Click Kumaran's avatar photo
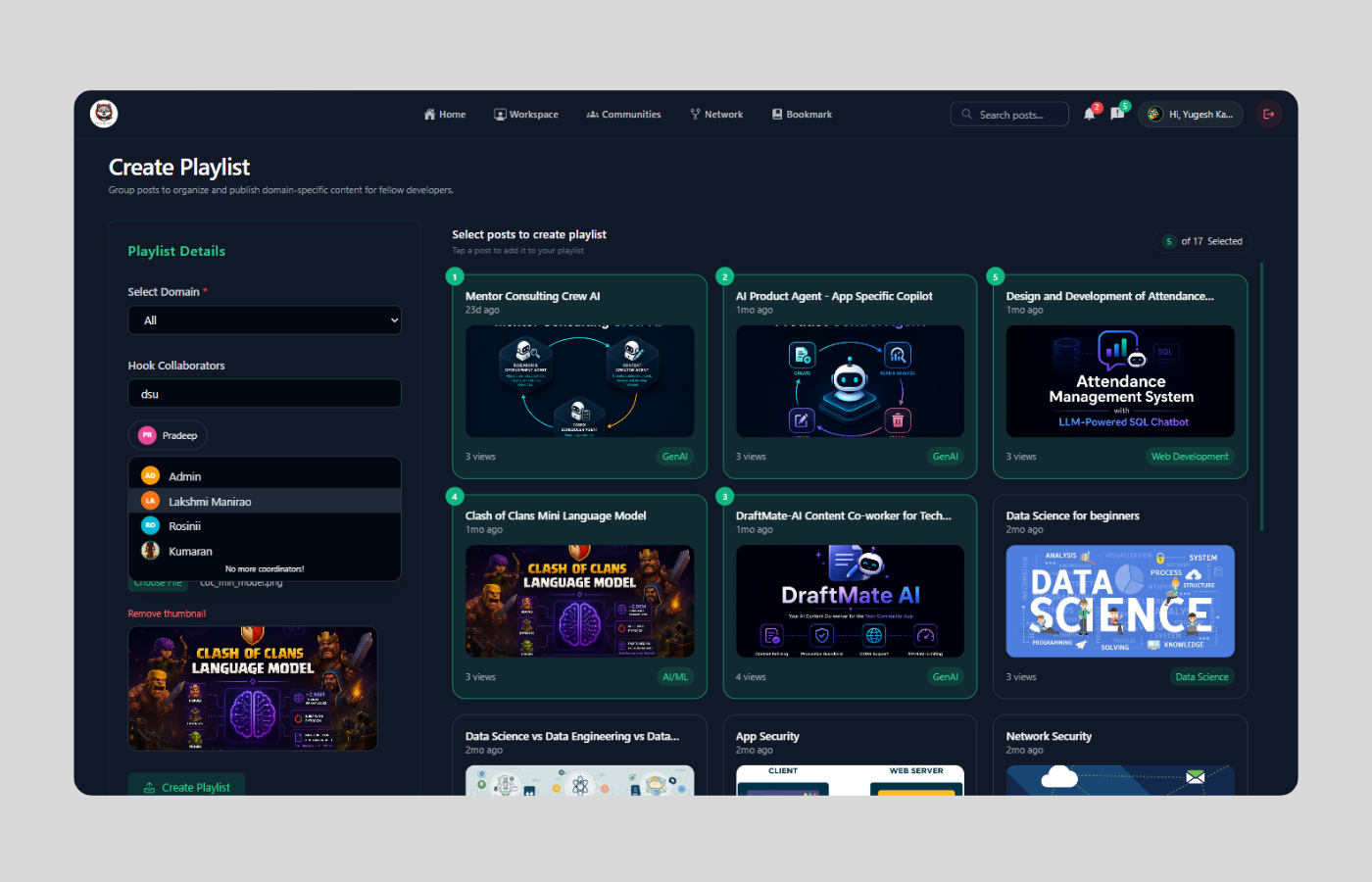1372x882 pixels. [x=150, y=551]
